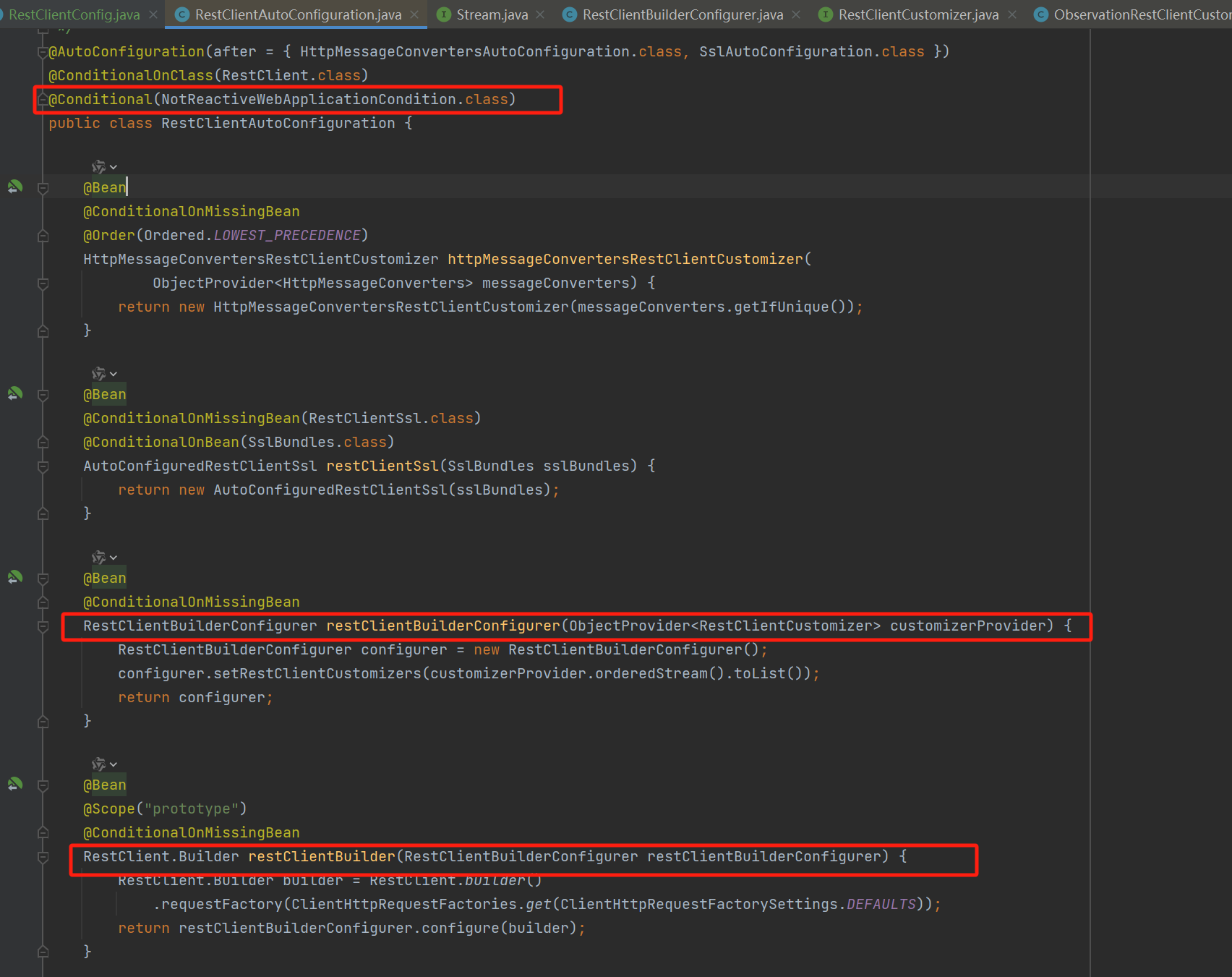Open the inlay hint dropdown above restClientBuilderConfigurer bean
Screen dimensions: 1232x977
tap(104, 558)
